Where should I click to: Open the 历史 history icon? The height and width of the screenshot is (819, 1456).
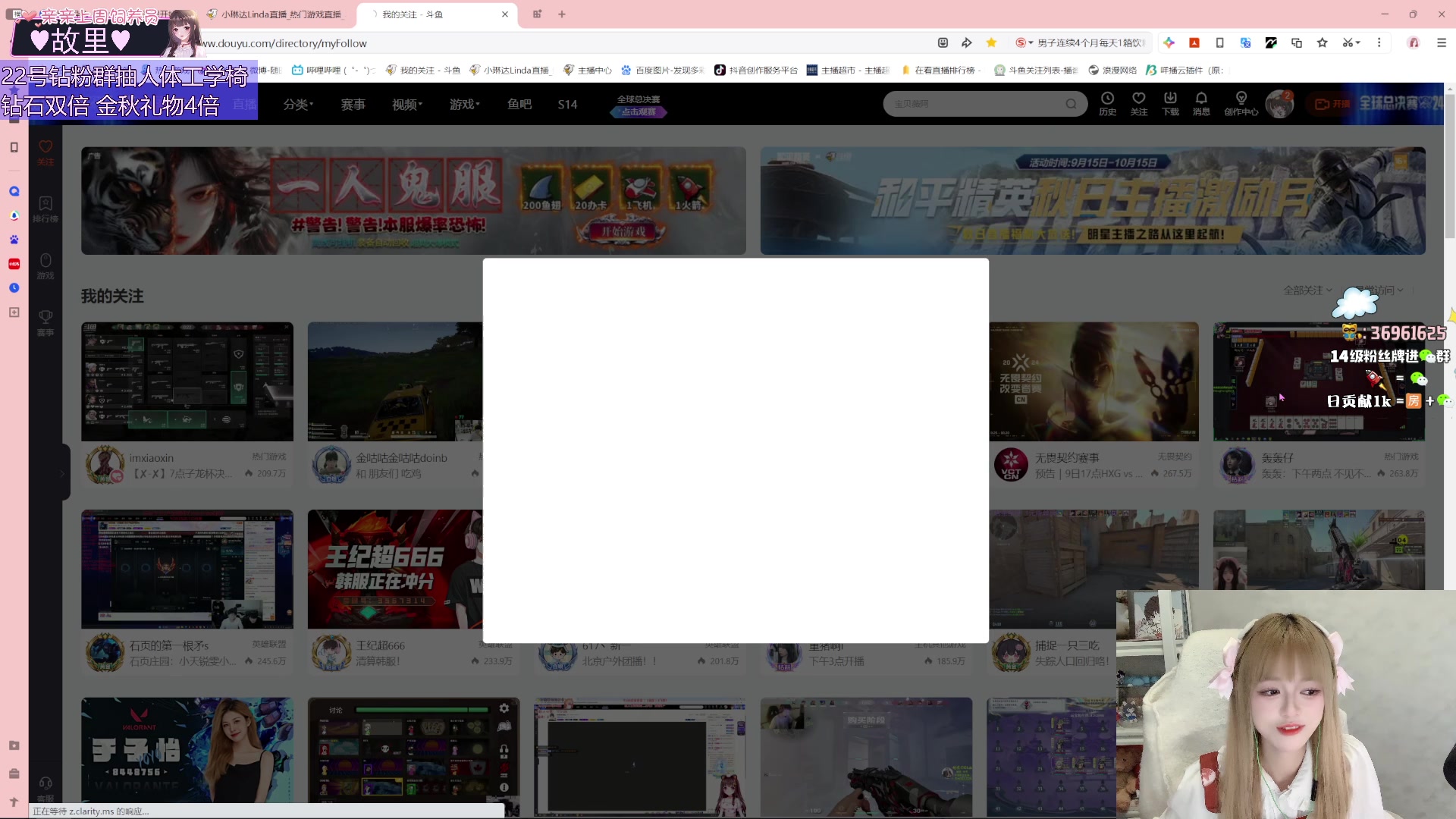coord(1107,103)
